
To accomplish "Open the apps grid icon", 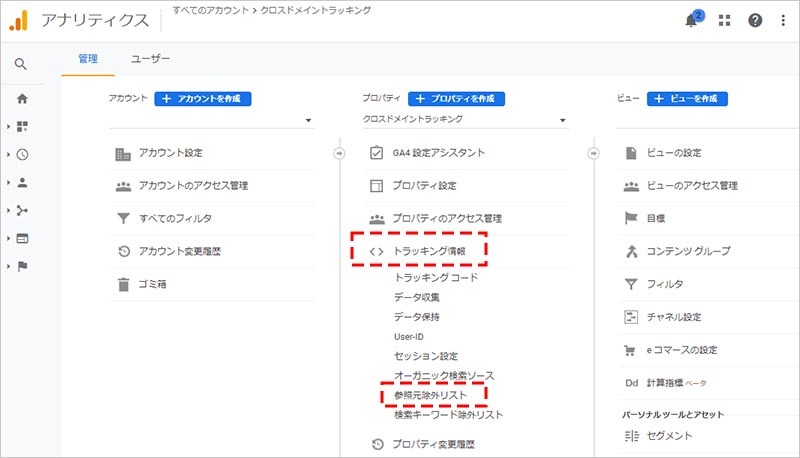I will [x=725, y=21].
